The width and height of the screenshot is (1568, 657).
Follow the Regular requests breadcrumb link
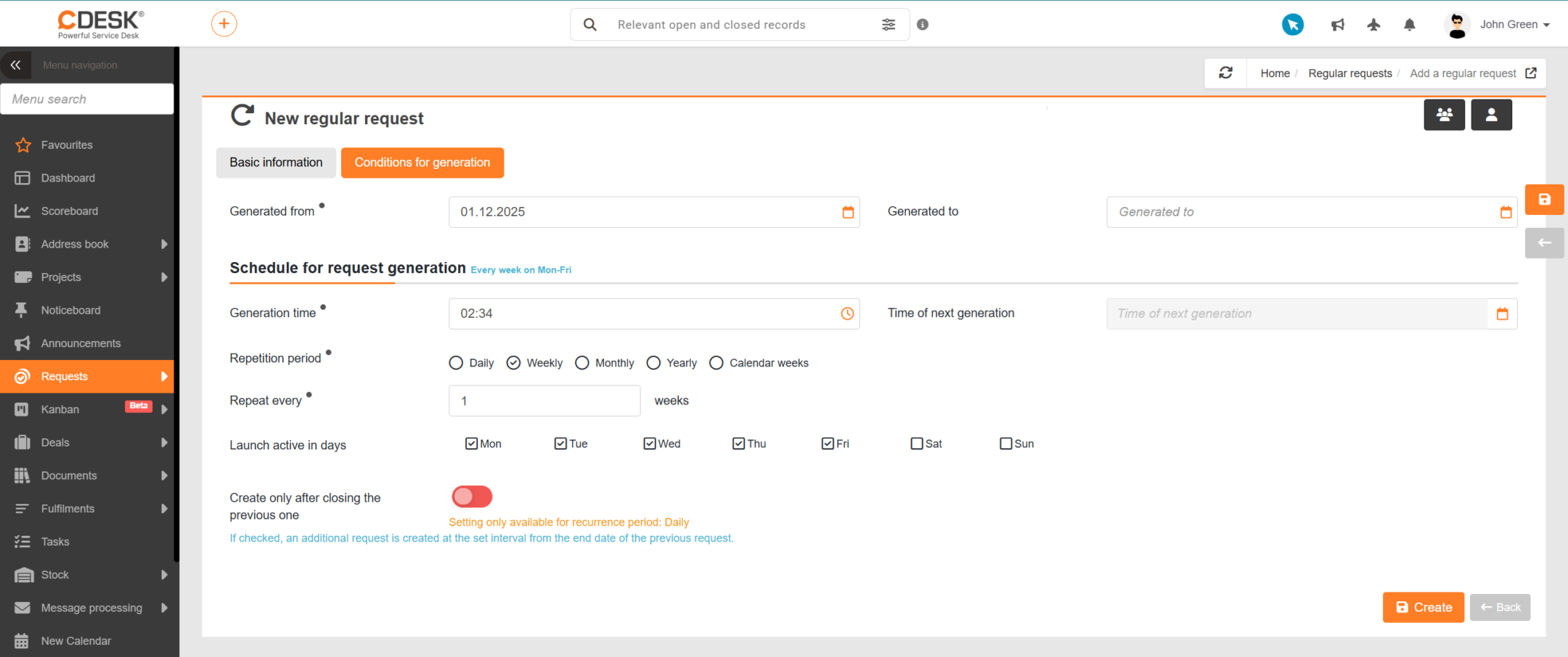coord(1349,73)
